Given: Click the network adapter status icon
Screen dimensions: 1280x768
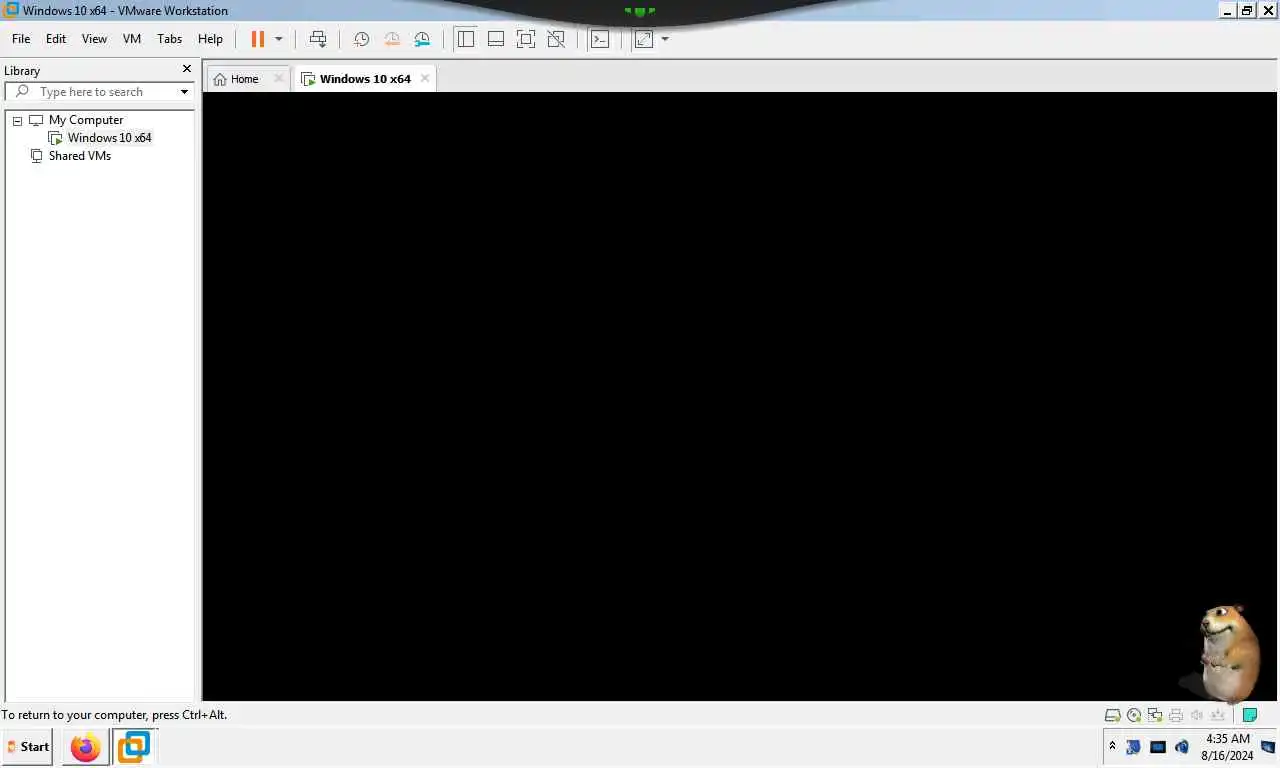Looking at the screenshot, I should (x=1155, y=715).
